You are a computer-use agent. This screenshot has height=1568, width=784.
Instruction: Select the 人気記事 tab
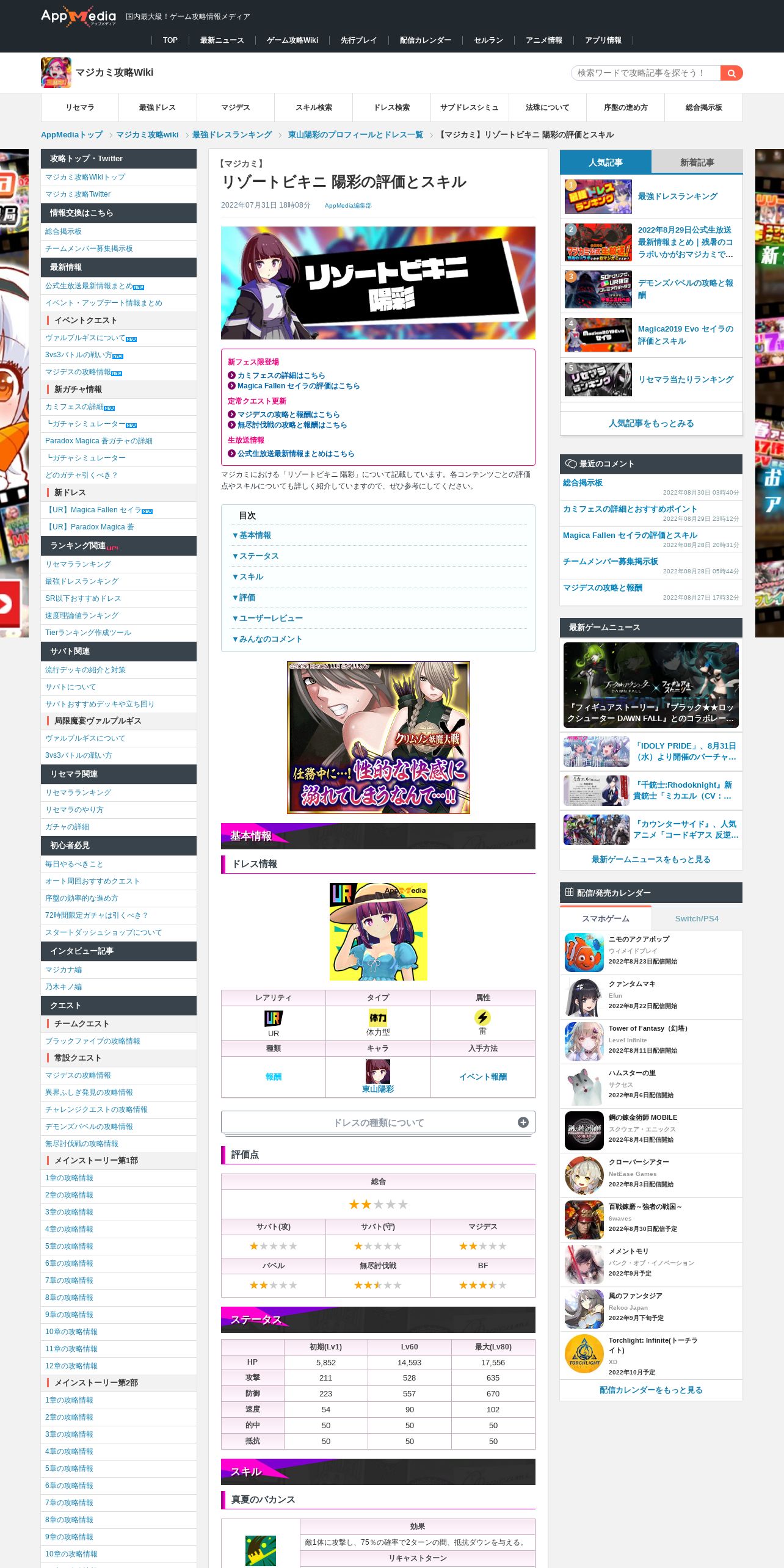click(x=606, y=162)
